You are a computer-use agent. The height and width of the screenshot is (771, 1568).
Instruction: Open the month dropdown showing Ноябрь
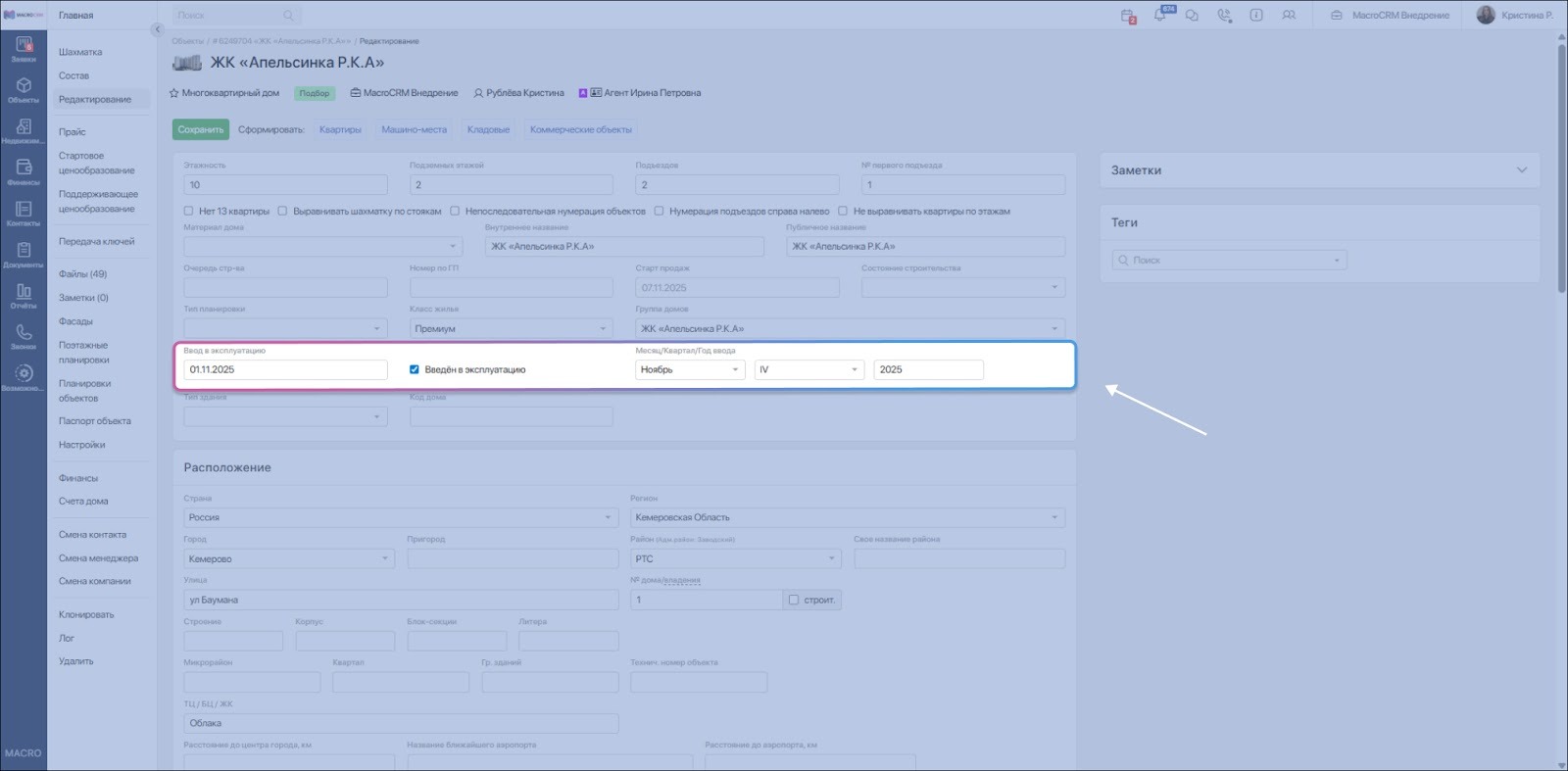click(x=690, y=369)
